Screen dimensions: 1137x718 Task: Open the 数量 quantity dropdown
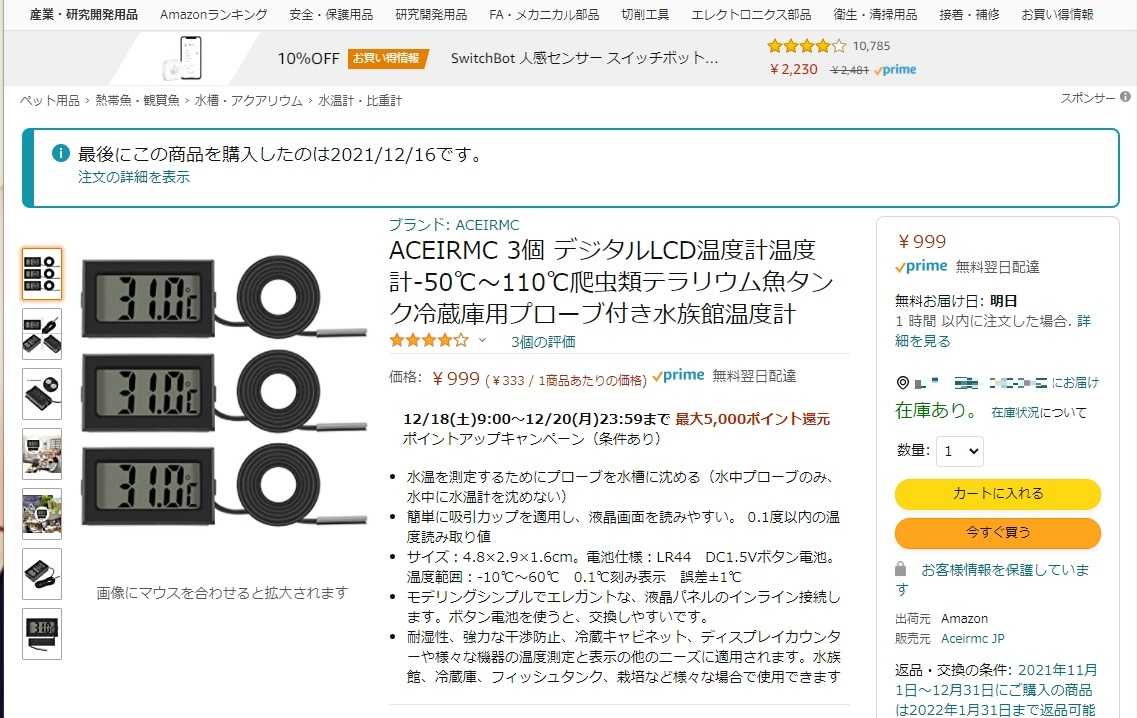[x=959, y=451]
